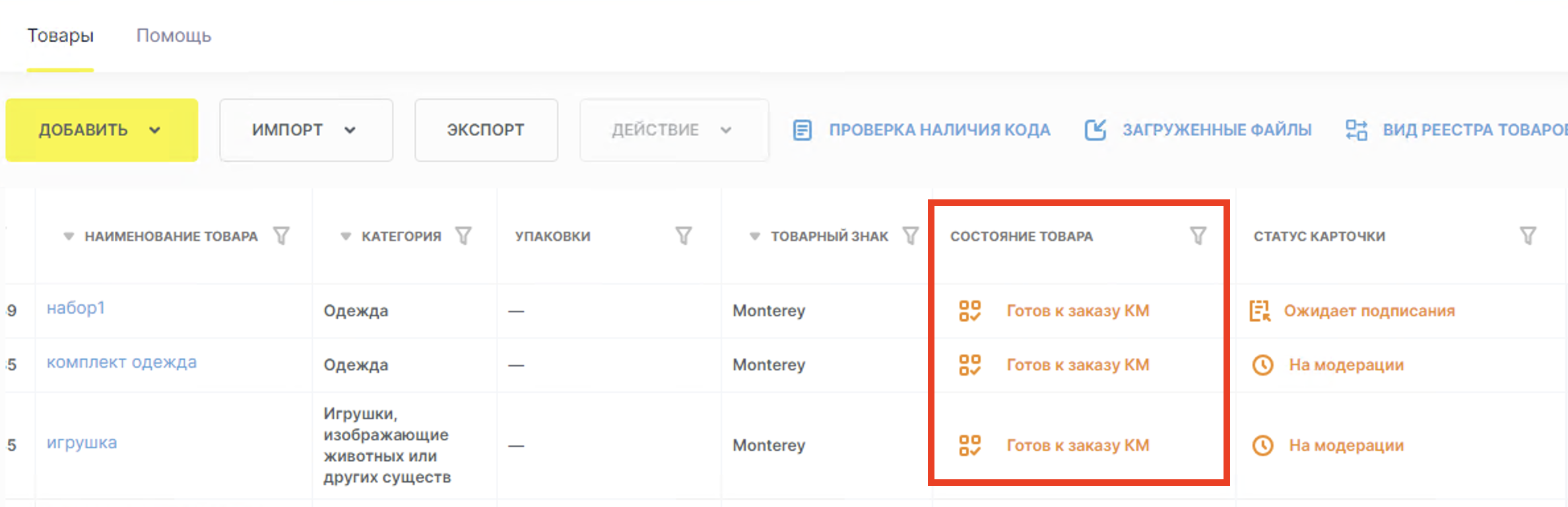Click the QR status icon in игрушка row
1568x507 pixels.
(970, 446)
